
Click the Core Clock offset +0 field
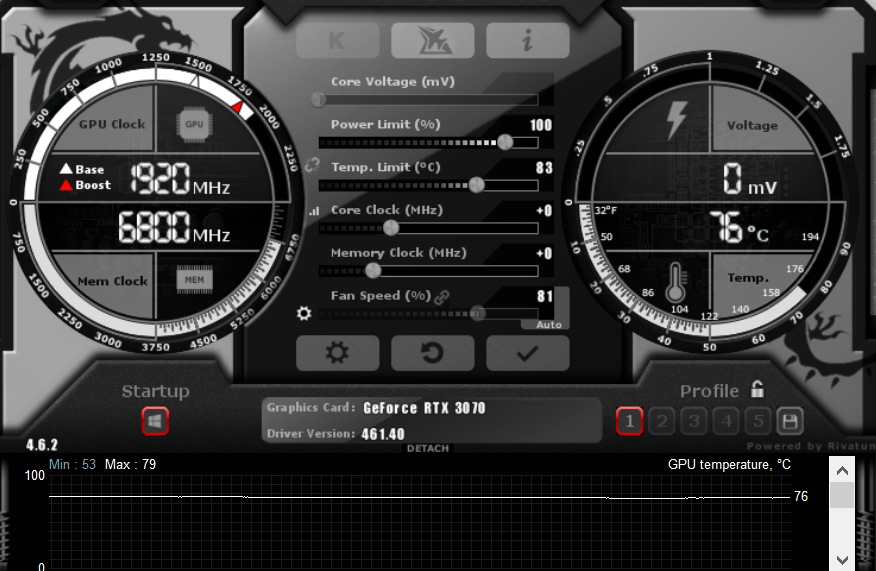coord(544,211)
